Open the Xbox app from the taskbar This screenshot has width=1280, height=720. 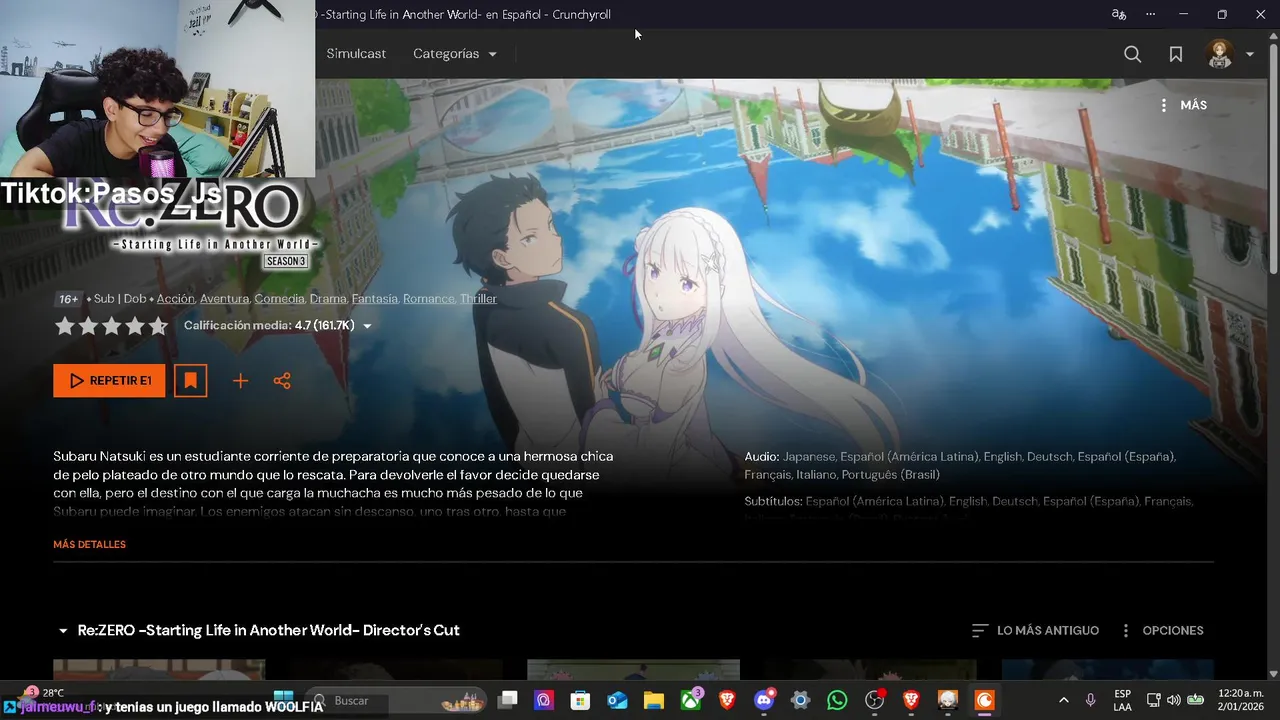click(691, 700)
